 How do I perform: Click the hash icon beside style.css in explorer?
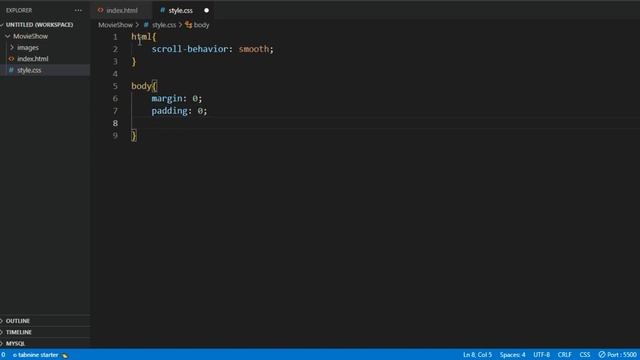coord(11,70)
